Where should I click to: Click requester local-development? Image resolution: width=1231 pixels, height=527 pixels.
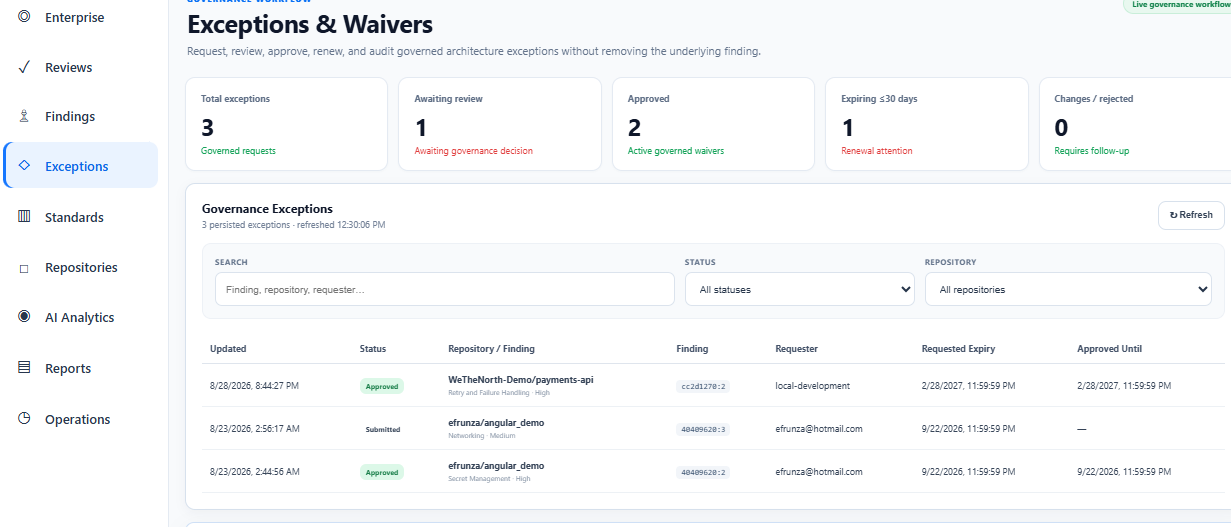[x=812, y=386]
